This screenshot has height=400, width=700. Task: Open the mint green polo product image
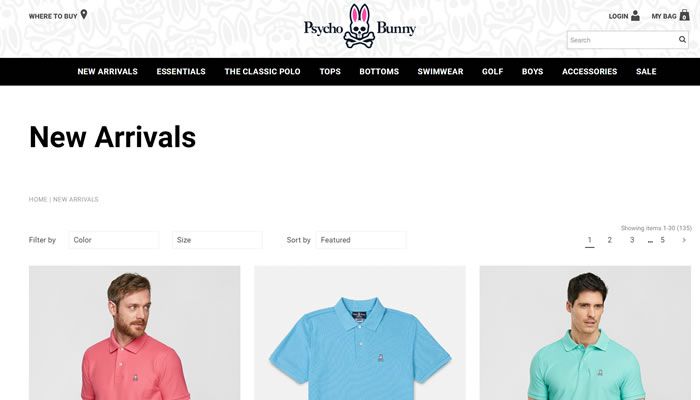click(x=585, y=333)
